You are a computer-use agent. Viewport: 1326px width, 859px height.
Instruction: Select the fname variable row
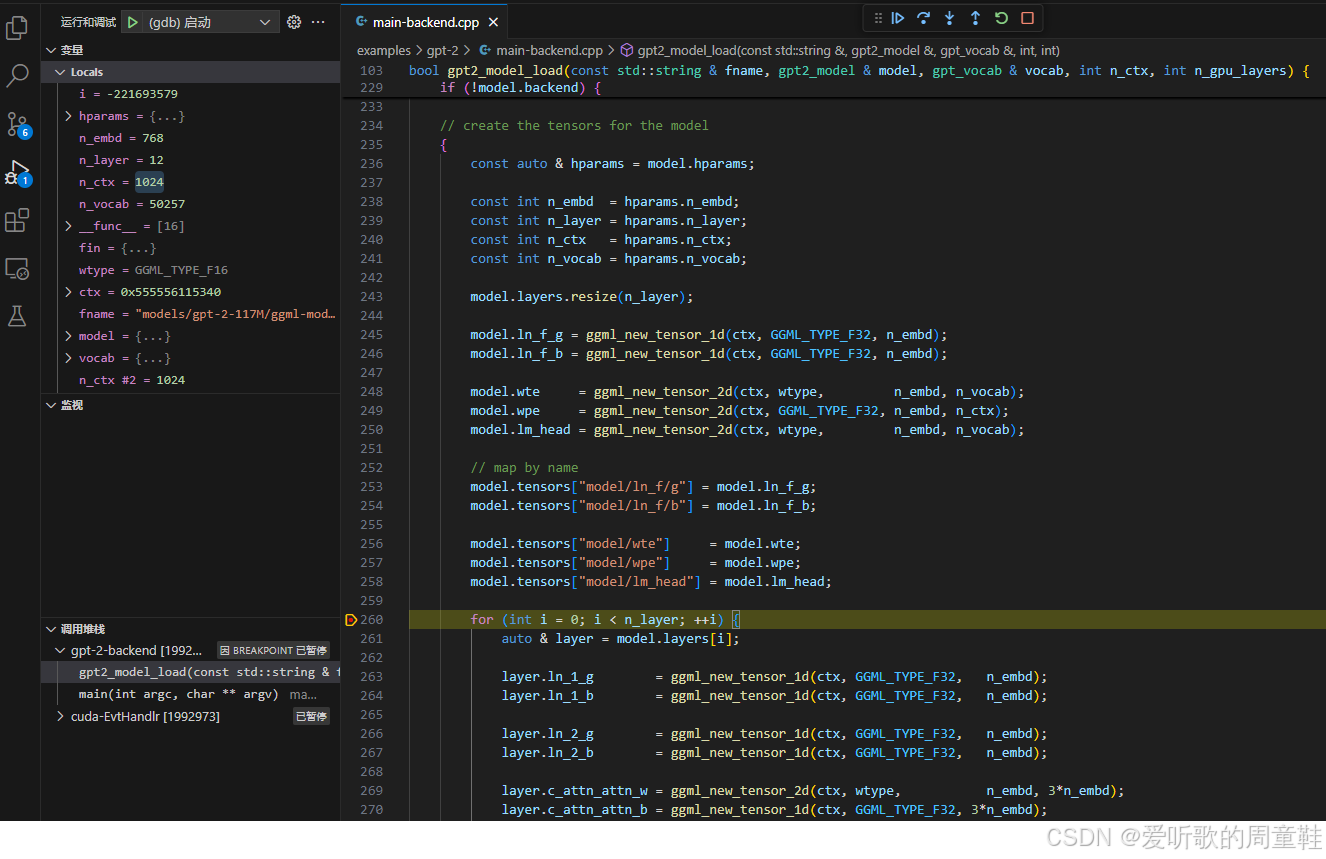click(x=190, y=314)
